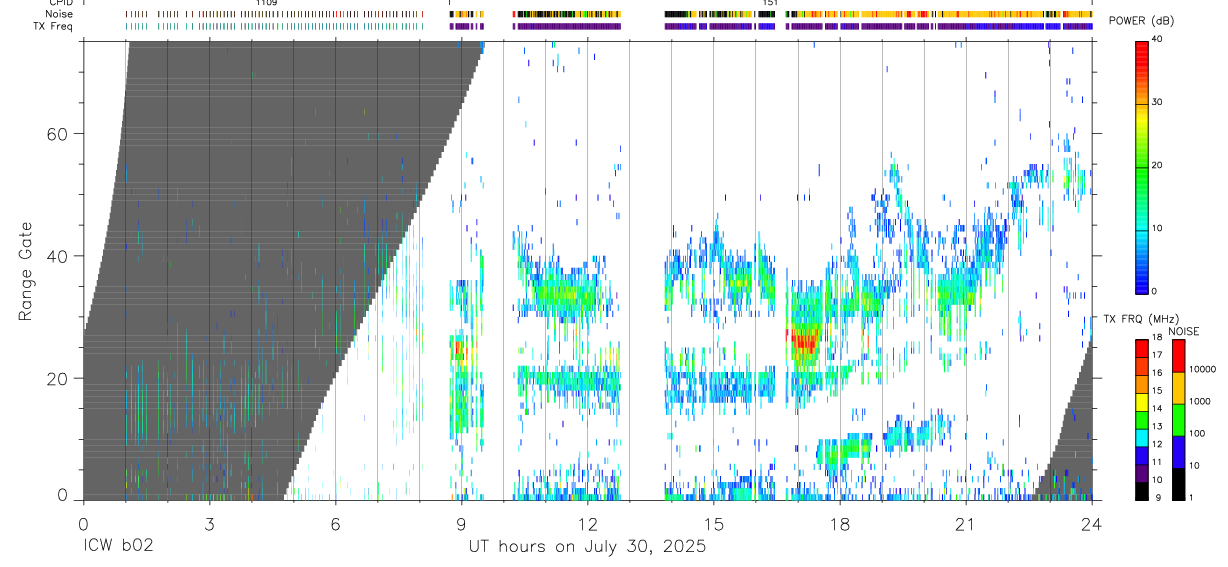Click the 3 tick on UT hours axis
Viewport: 1228px width, 567px height.
pos(209,524)
